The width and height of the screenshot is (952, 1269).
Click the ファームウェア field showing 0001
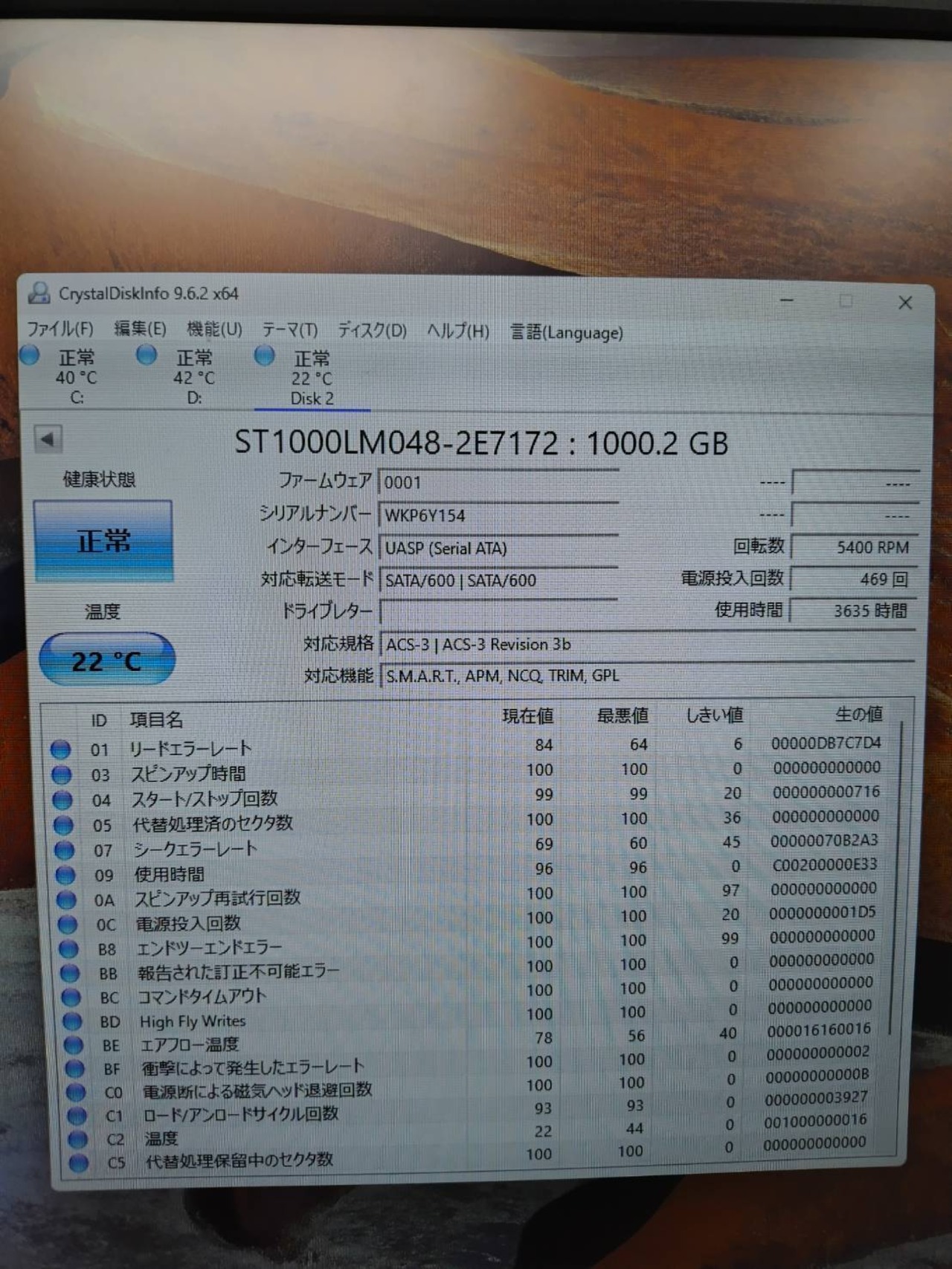498,482
